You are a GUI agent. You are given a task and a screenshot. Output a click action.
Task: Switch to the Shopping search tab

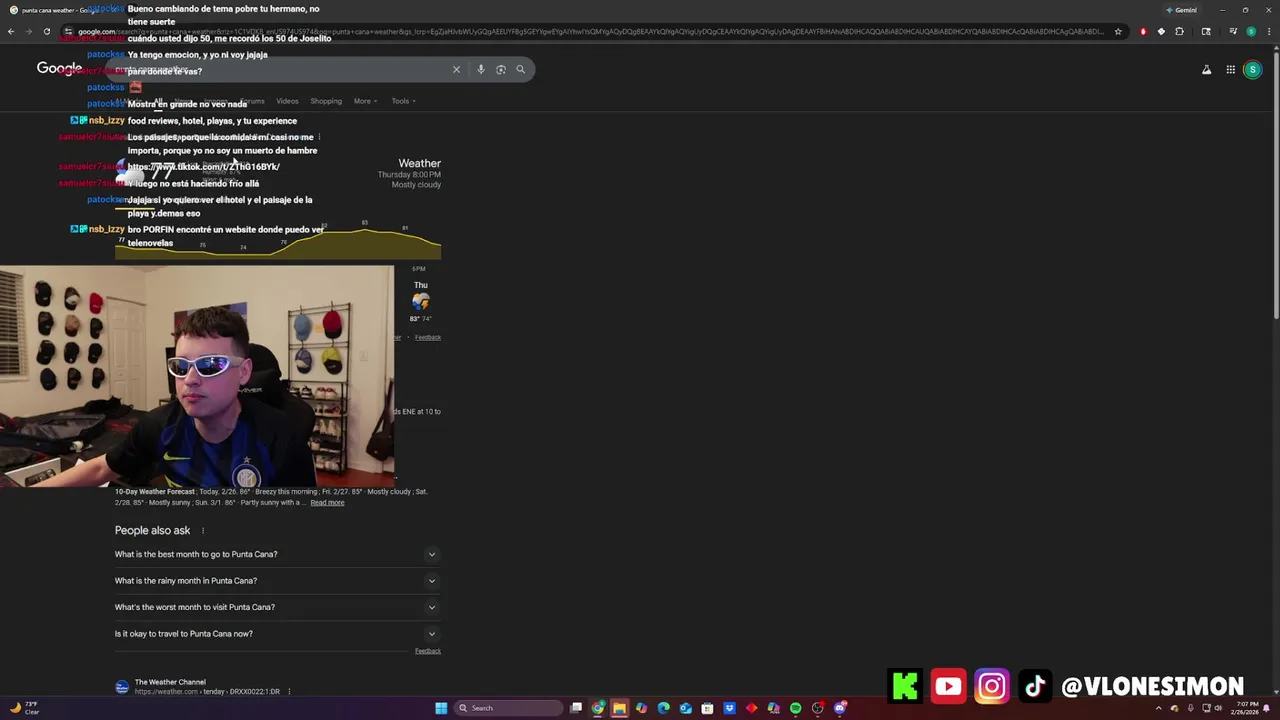[326, 101]
